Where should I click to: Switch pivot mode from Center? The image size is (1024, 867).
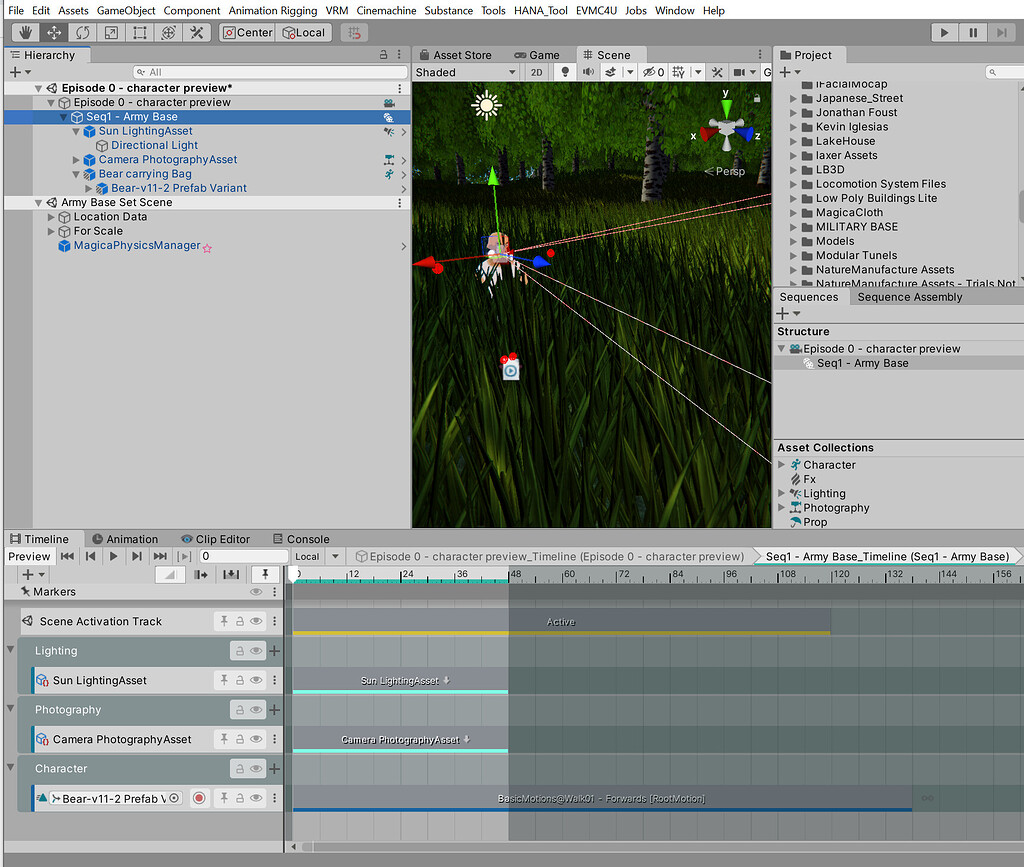pos(246,32)
